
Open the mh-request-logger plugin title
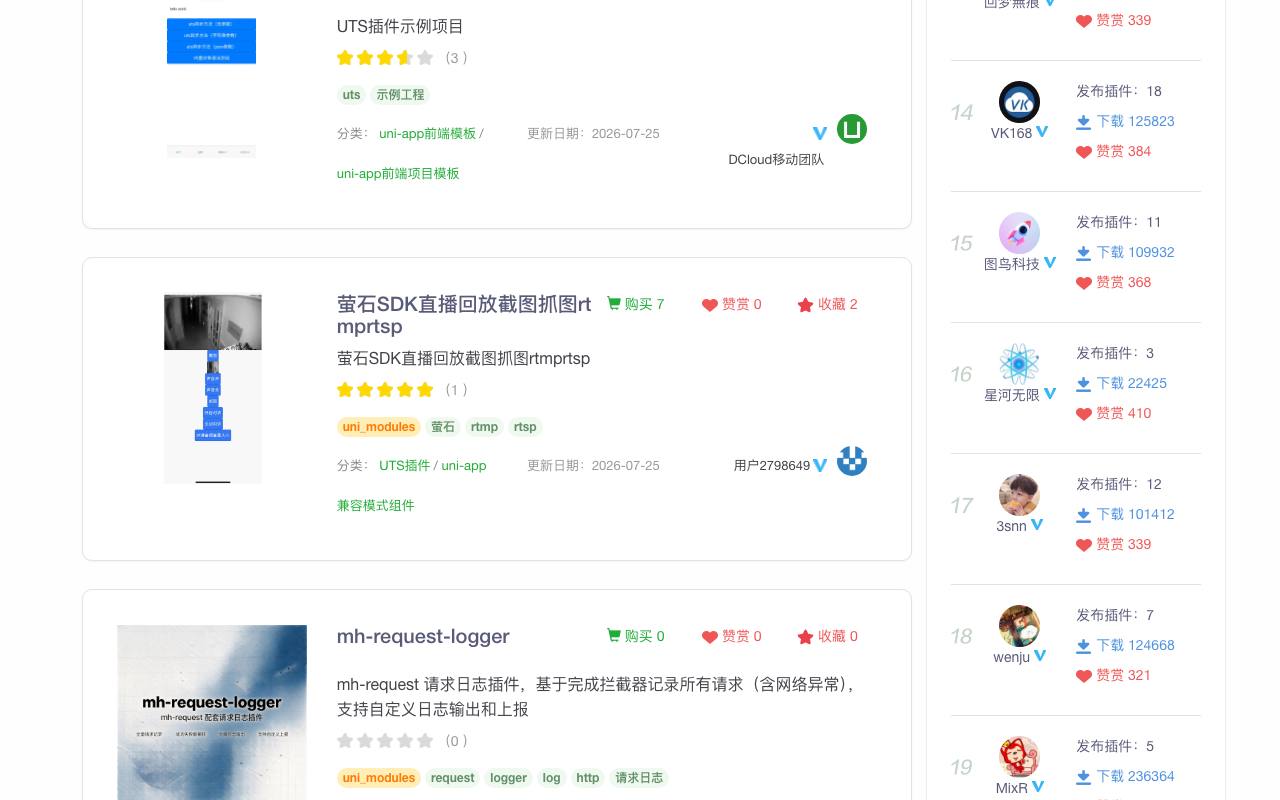click(x=423, y=636)
